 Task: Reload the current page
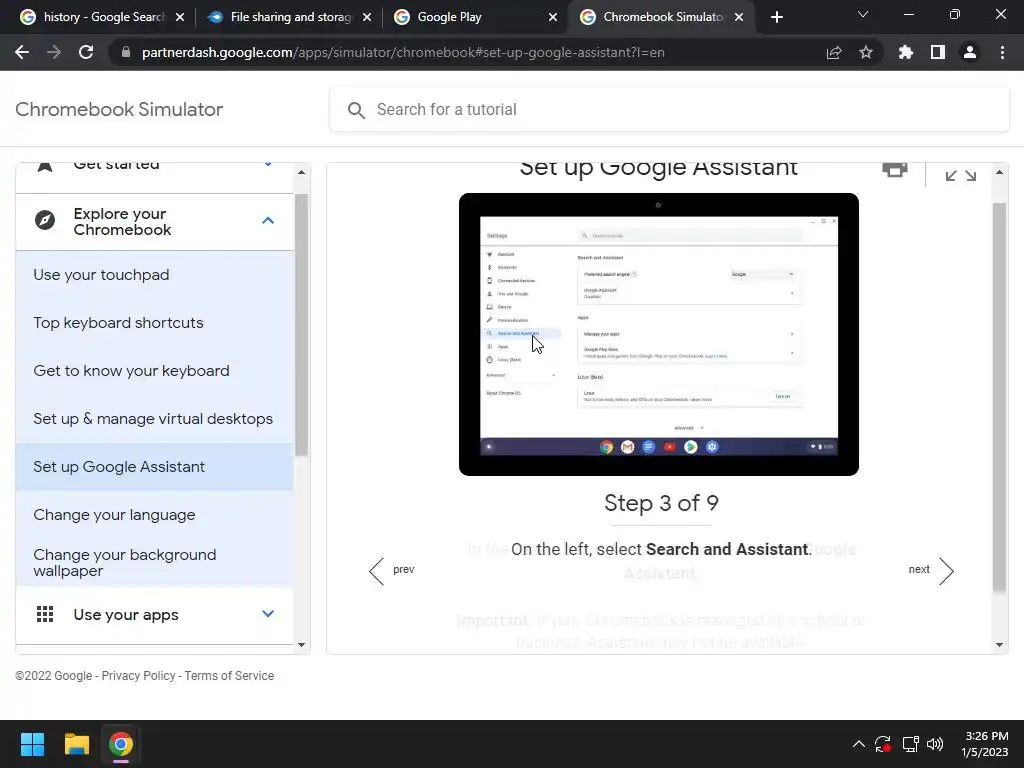(x=86, y=52)
